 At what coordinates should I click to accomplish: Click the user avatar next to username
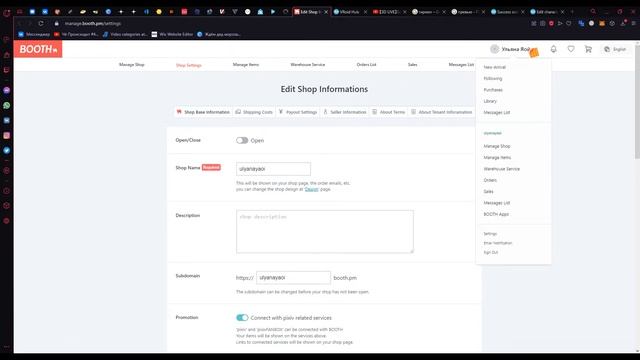(x=494, y=49)
